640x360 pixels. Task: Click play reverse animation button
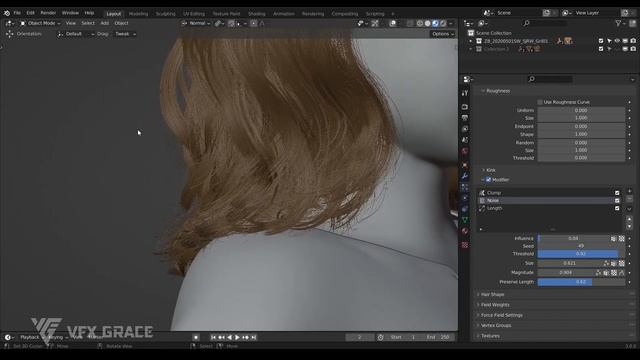point(229,338)
